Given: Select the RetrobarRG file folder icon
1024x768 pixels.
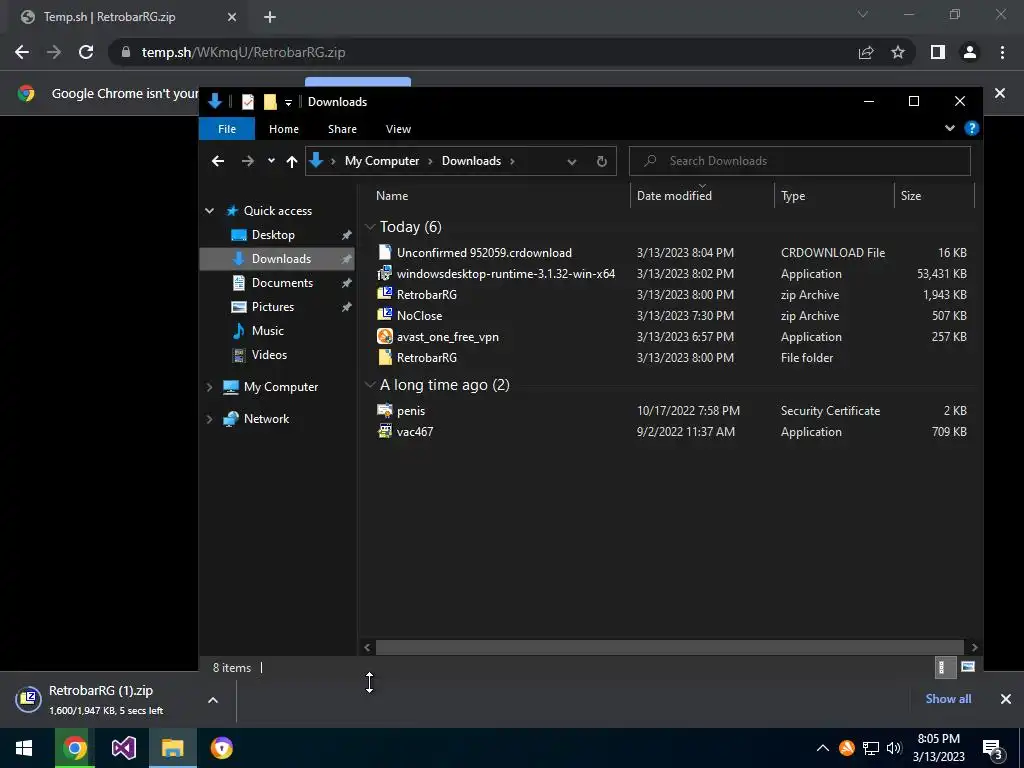Looking at the screenshot, I should pos(385,357).
